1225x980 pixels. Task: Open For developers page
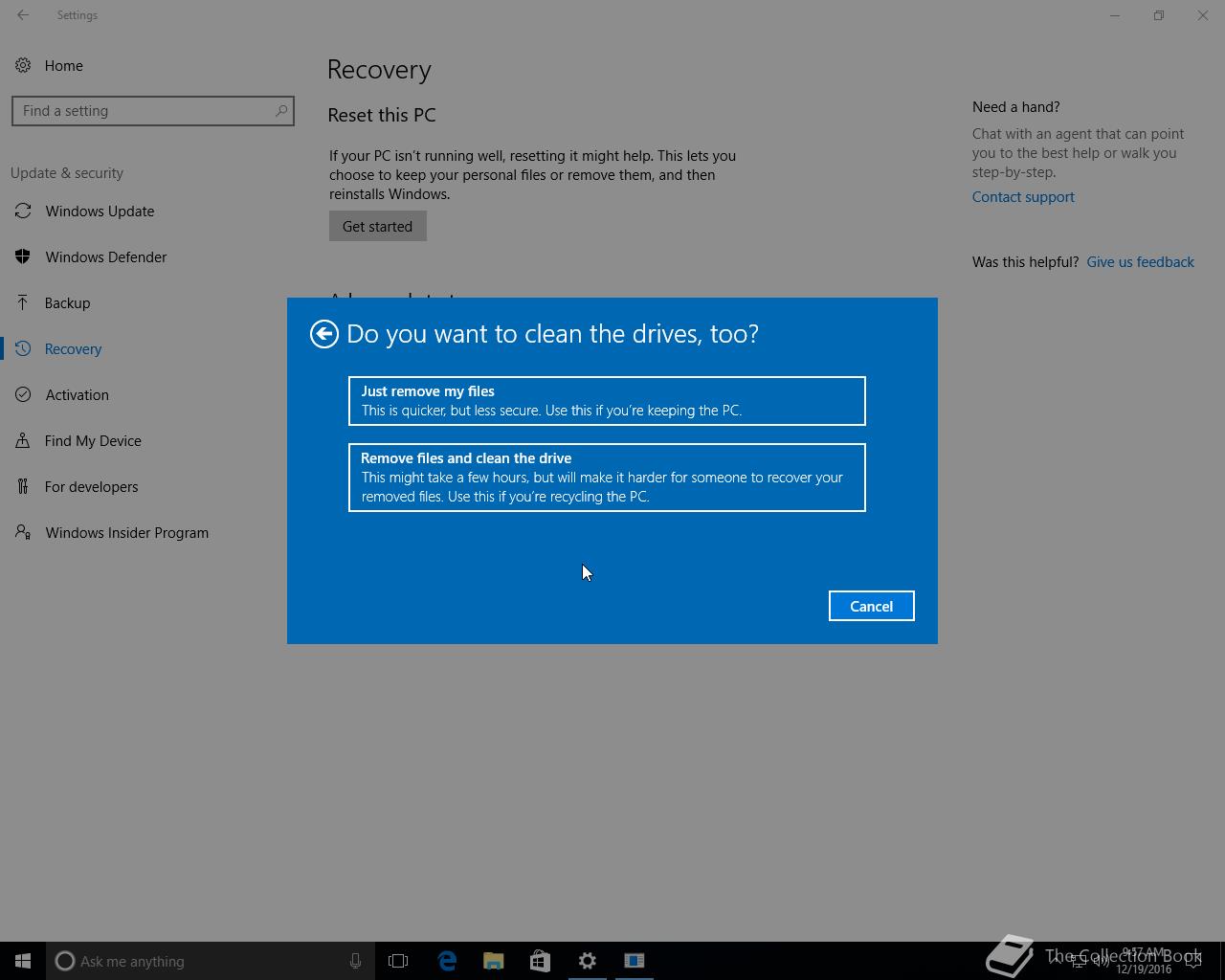pos(91,487)
